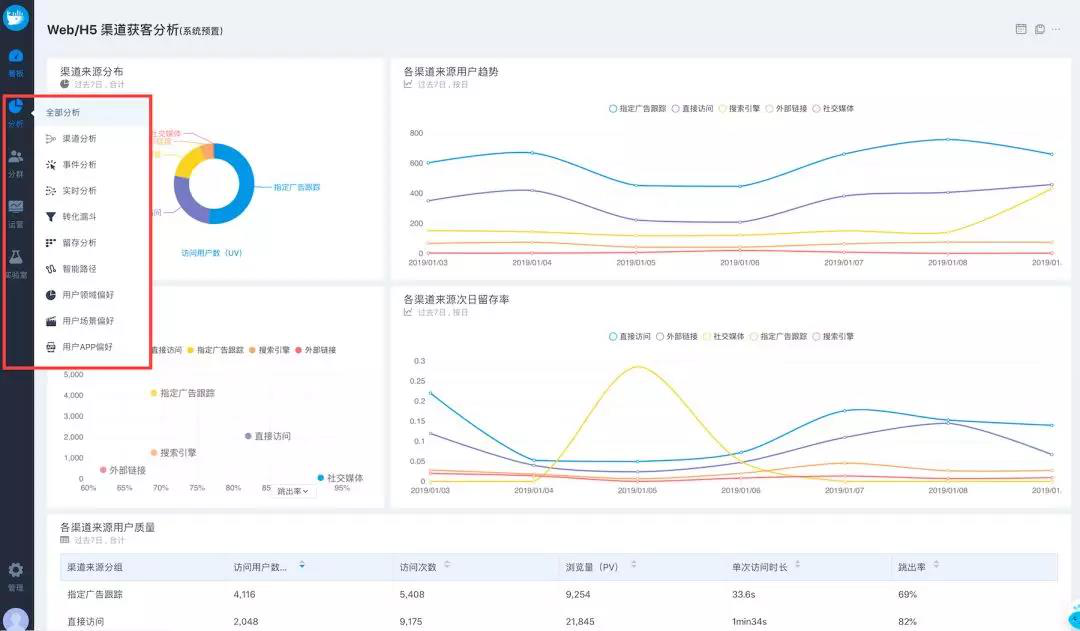Open the 跳出率 axis dropdown on scatter chart

[294, 491]
